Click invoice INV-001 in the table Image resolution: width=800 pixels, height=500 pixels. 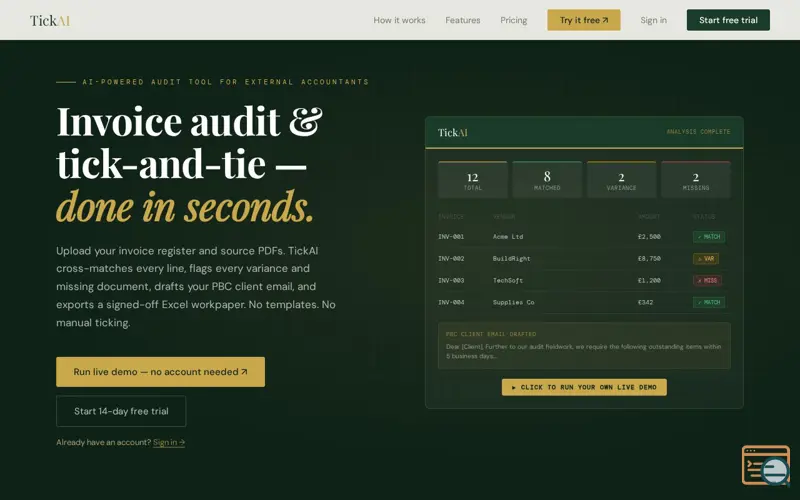[451, 237]
